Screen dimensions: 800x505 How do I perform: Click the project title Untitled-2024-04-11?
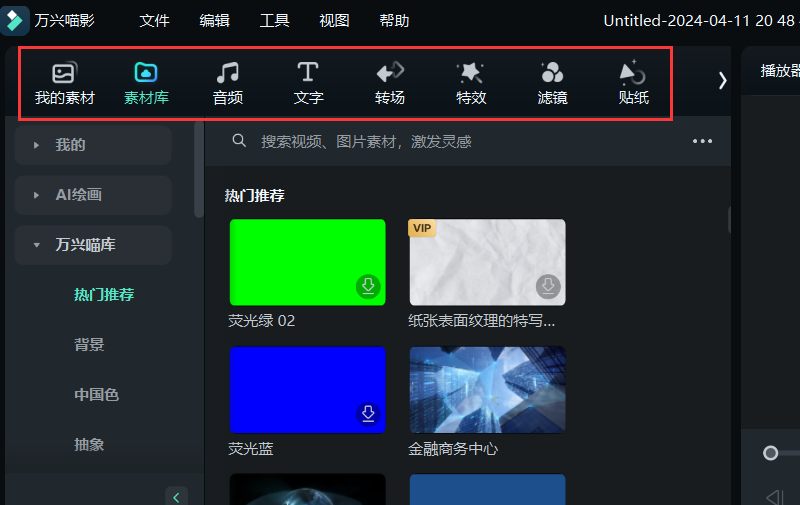(701, 21)
